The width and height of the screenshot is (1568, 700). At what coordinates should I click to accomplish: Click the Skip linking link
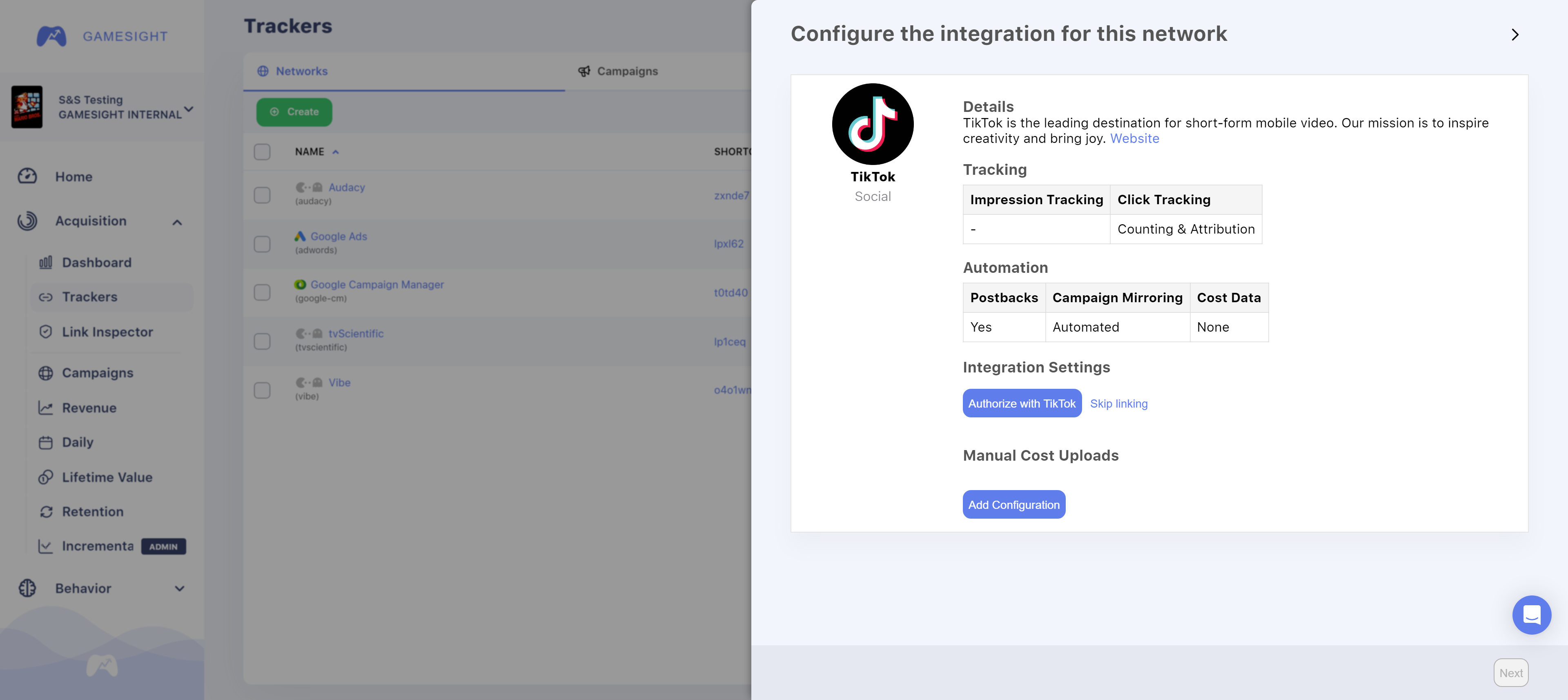(x=1118, y=404)
